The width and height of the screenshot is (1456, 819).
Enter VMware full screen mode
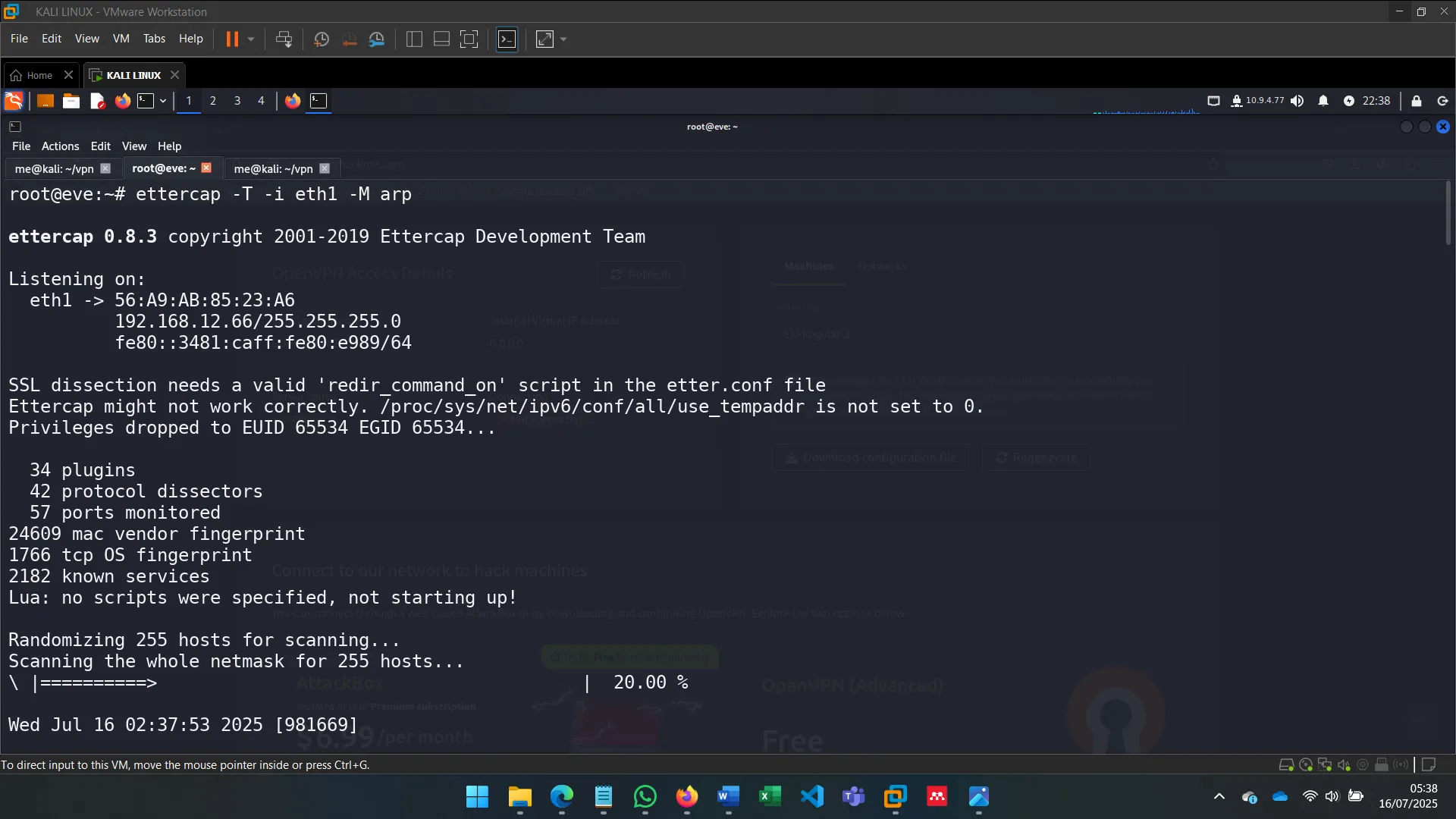(469, 39)
